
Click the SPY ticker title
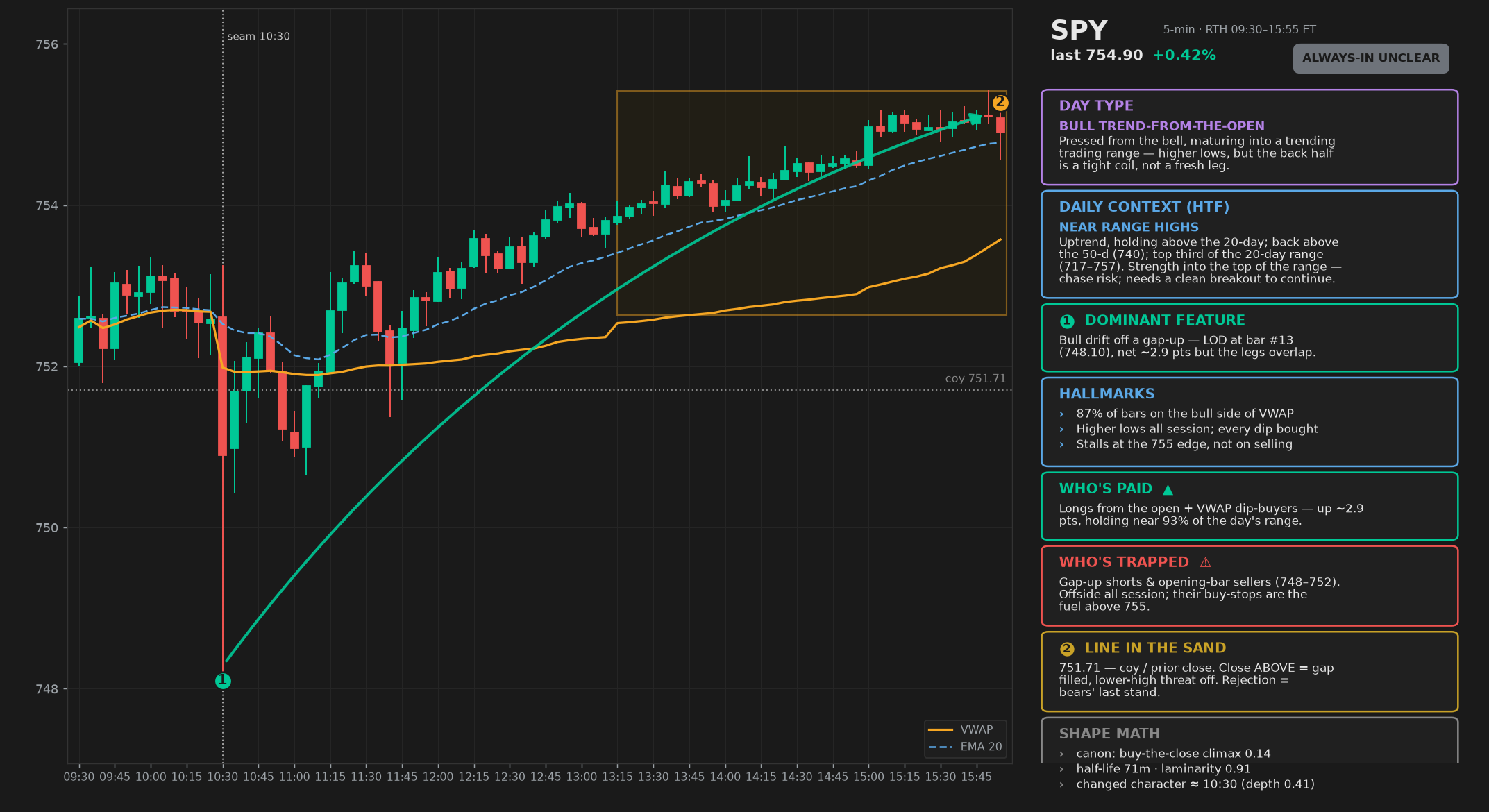click(1079, 31)
